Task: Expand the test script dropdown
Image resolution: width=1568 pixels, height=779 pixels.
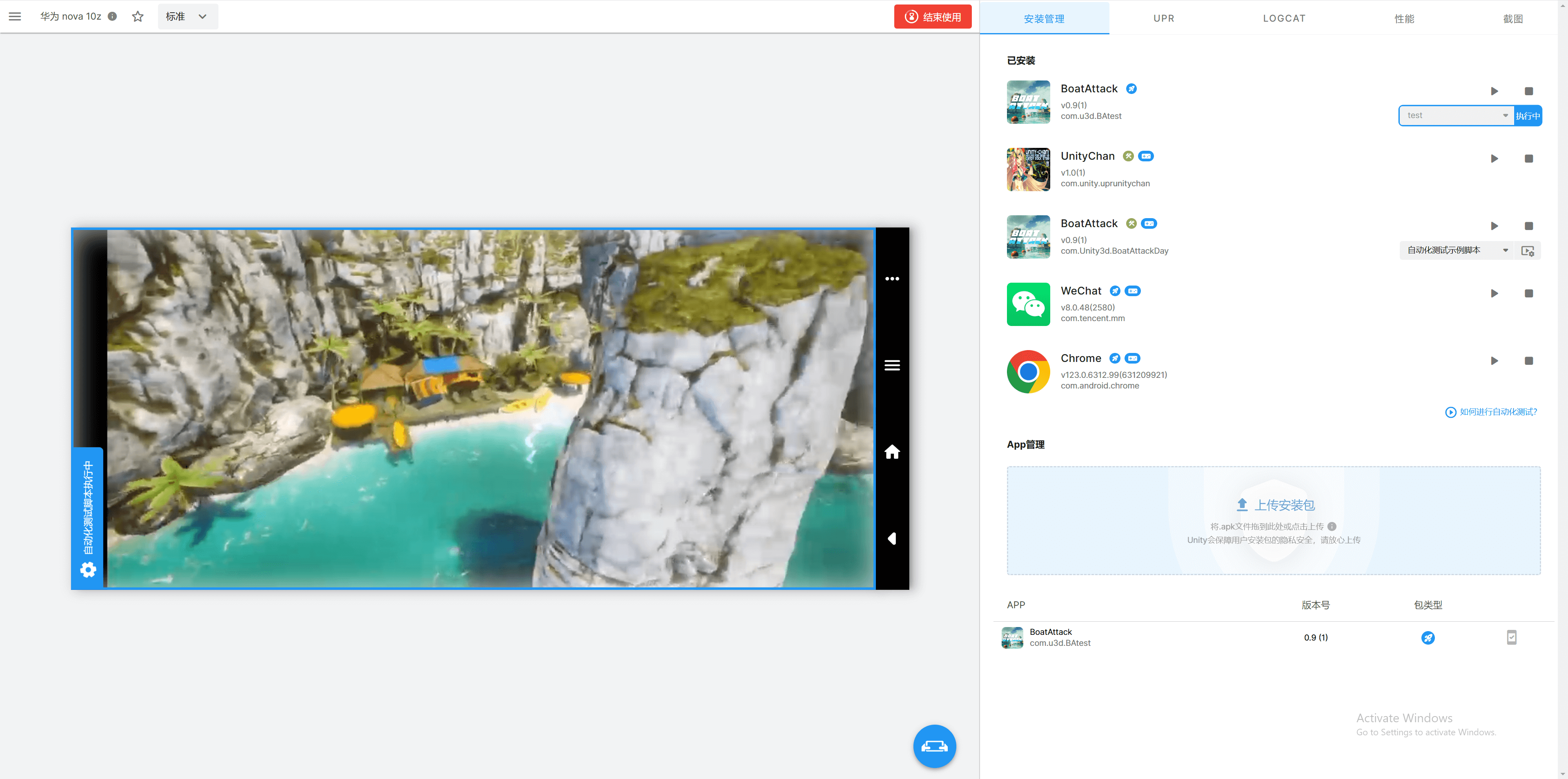Action: 1455,116
